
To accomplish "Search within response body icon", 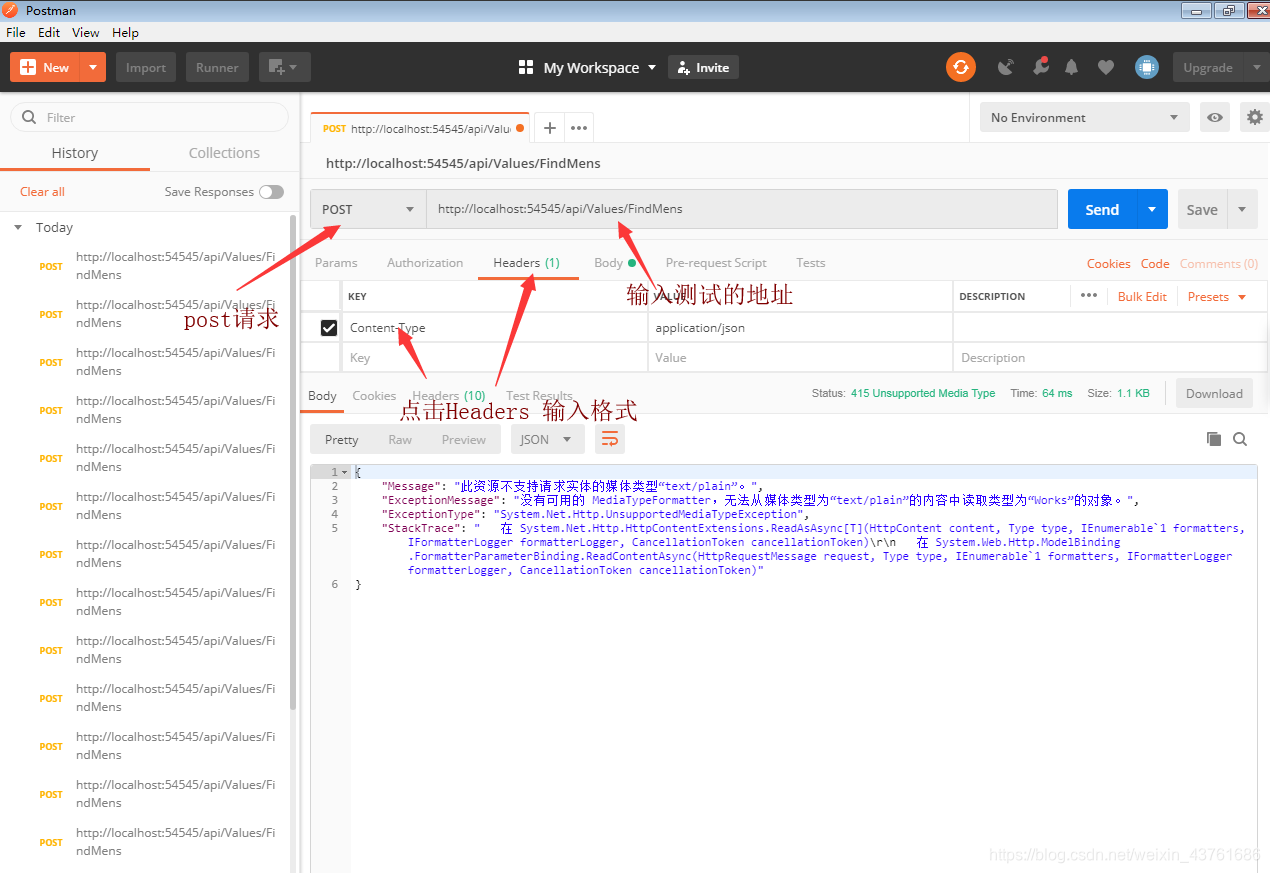I will coord(1240,439).
